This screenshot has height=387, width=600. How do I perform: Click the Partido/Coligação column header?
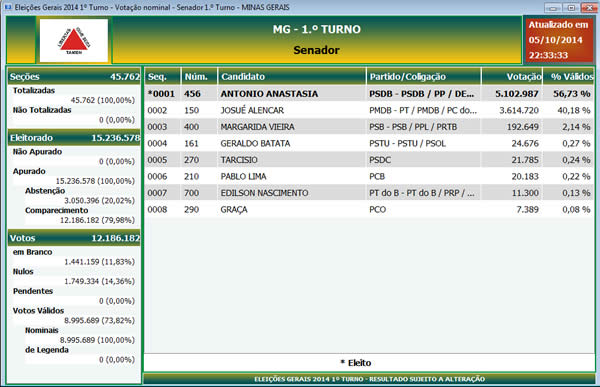424,77
